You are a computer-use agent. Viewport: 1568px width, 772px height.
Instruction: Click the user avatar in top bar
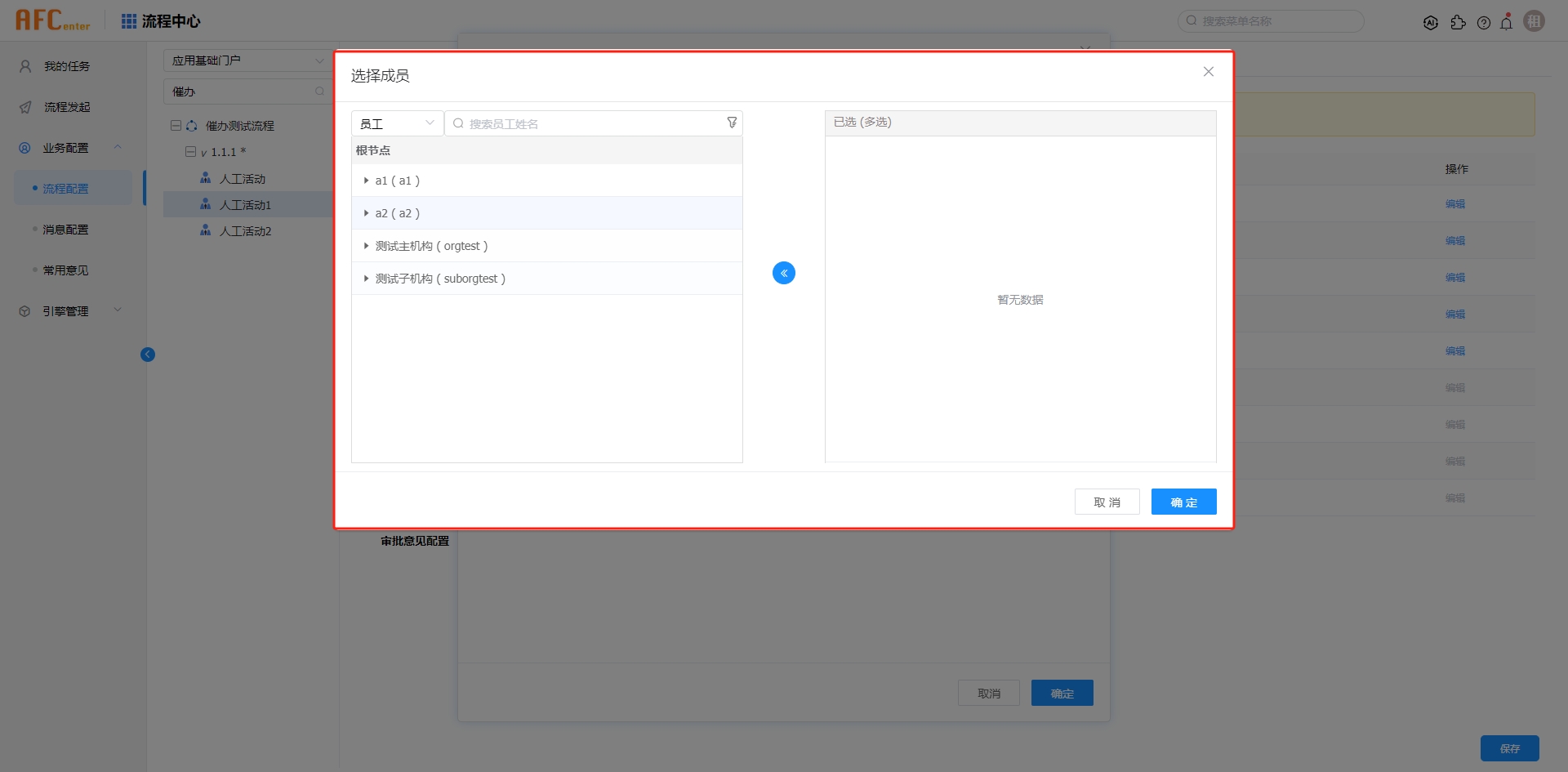pyautogui.click(x=1534, y=21)
